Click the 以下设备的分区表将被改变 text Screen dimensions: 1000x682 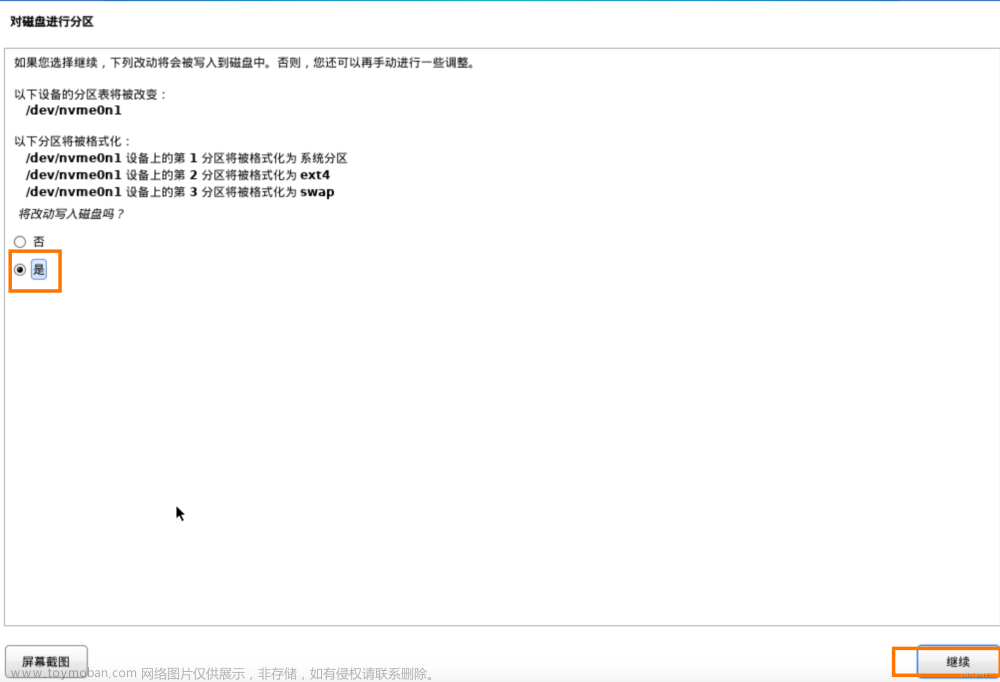click(x=91, y=94)
